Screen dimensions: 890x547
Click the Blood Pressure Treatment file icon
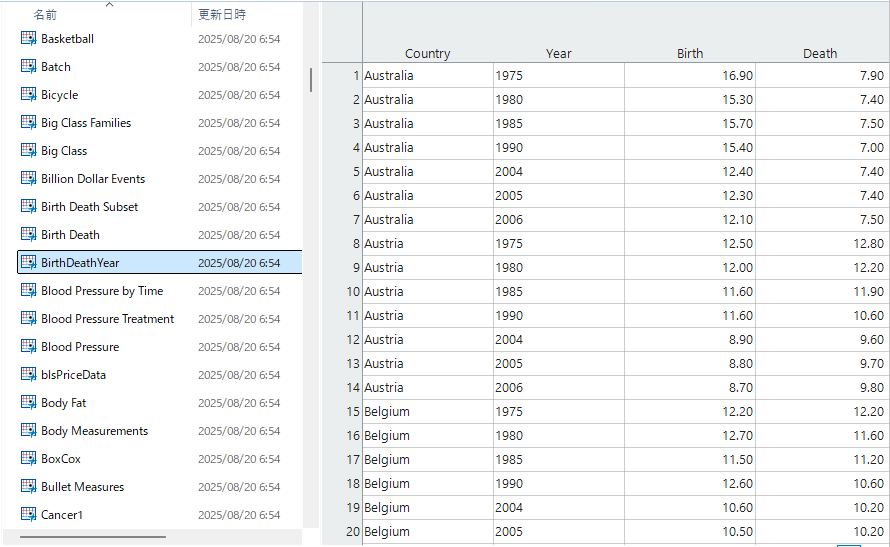coord(28,318)
